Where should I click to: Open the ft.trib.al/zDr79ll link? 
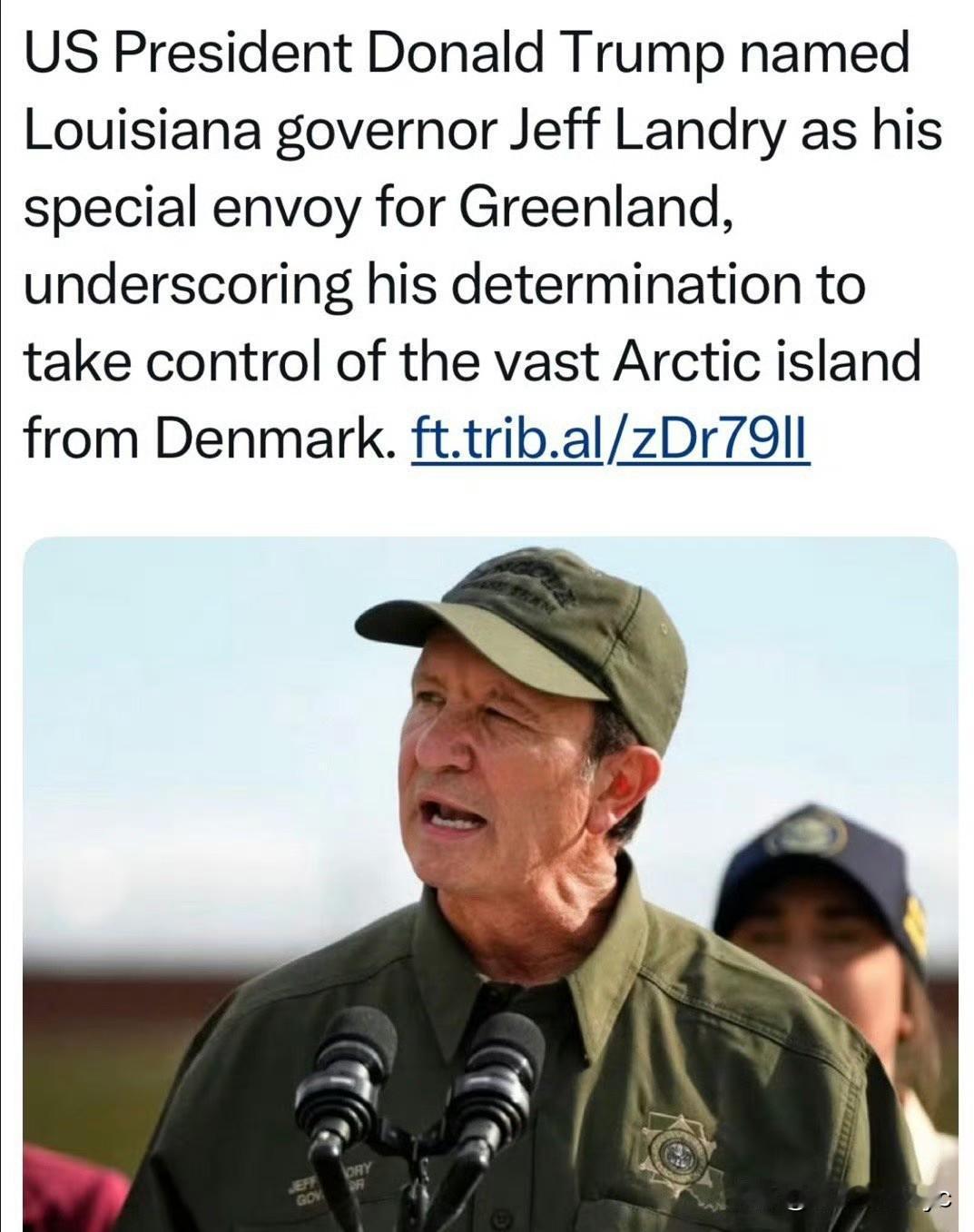609,439
